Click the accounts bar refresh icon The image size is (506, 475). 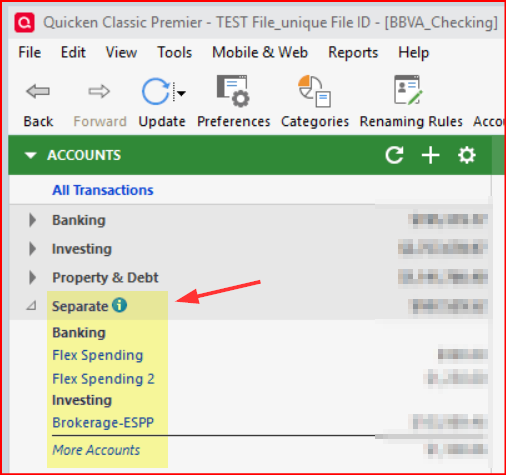(x=394, y=155)
